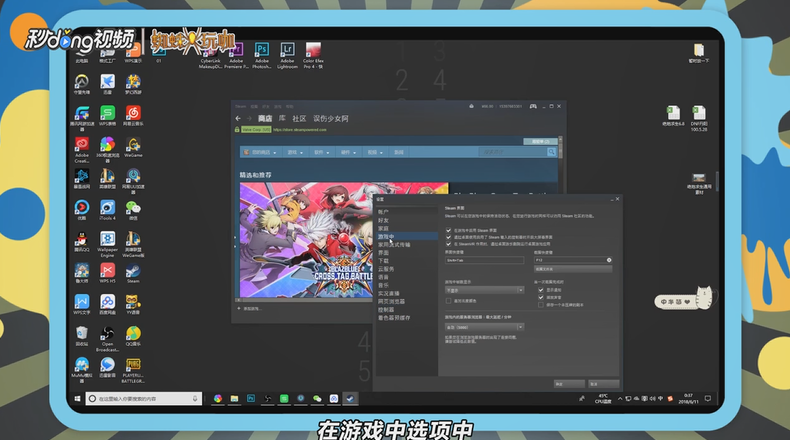
Task: Open the Overwatch desktop shortcut
Action: 82,84
